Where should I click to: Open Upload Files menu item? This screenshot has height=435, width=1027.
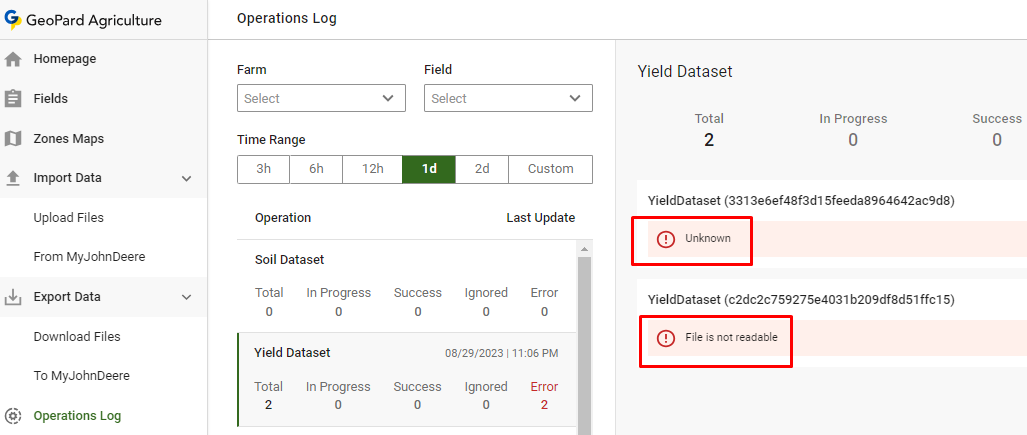coord(69,218)
